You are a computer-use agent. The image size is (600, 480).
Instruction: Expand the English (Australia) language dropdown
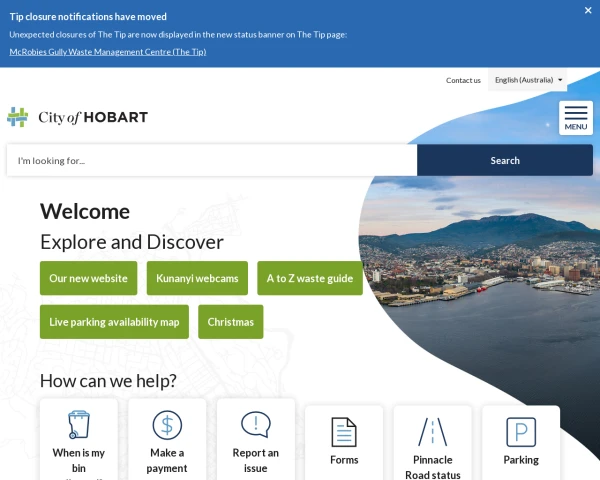point(528,80)
